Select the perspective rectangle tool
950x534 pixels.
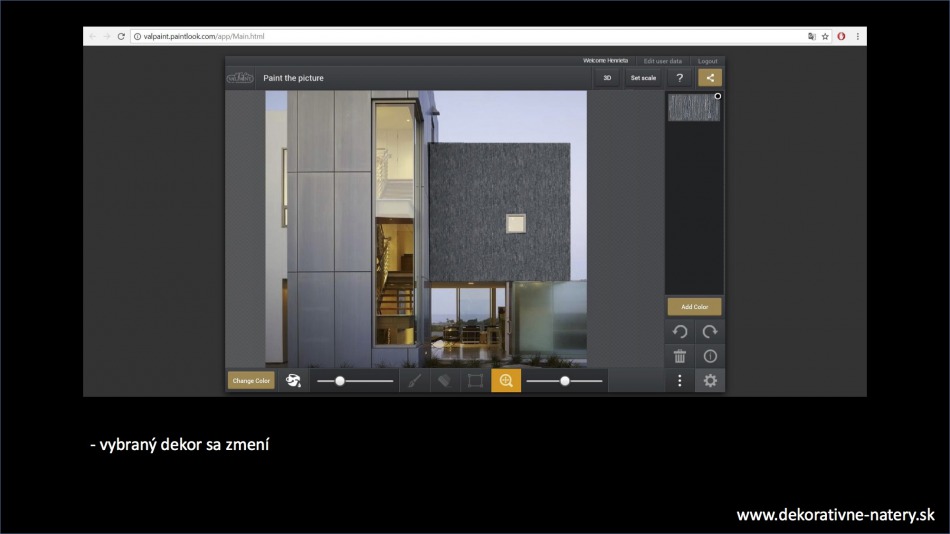[475, 381]
